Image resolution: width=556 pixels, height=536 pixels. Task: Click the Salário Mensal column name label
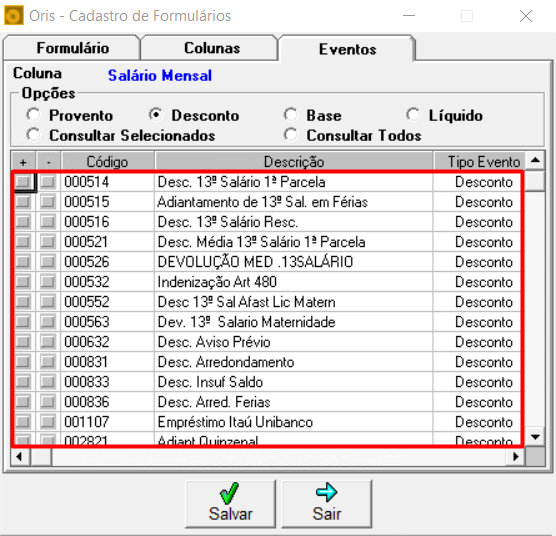pos(160,75)
